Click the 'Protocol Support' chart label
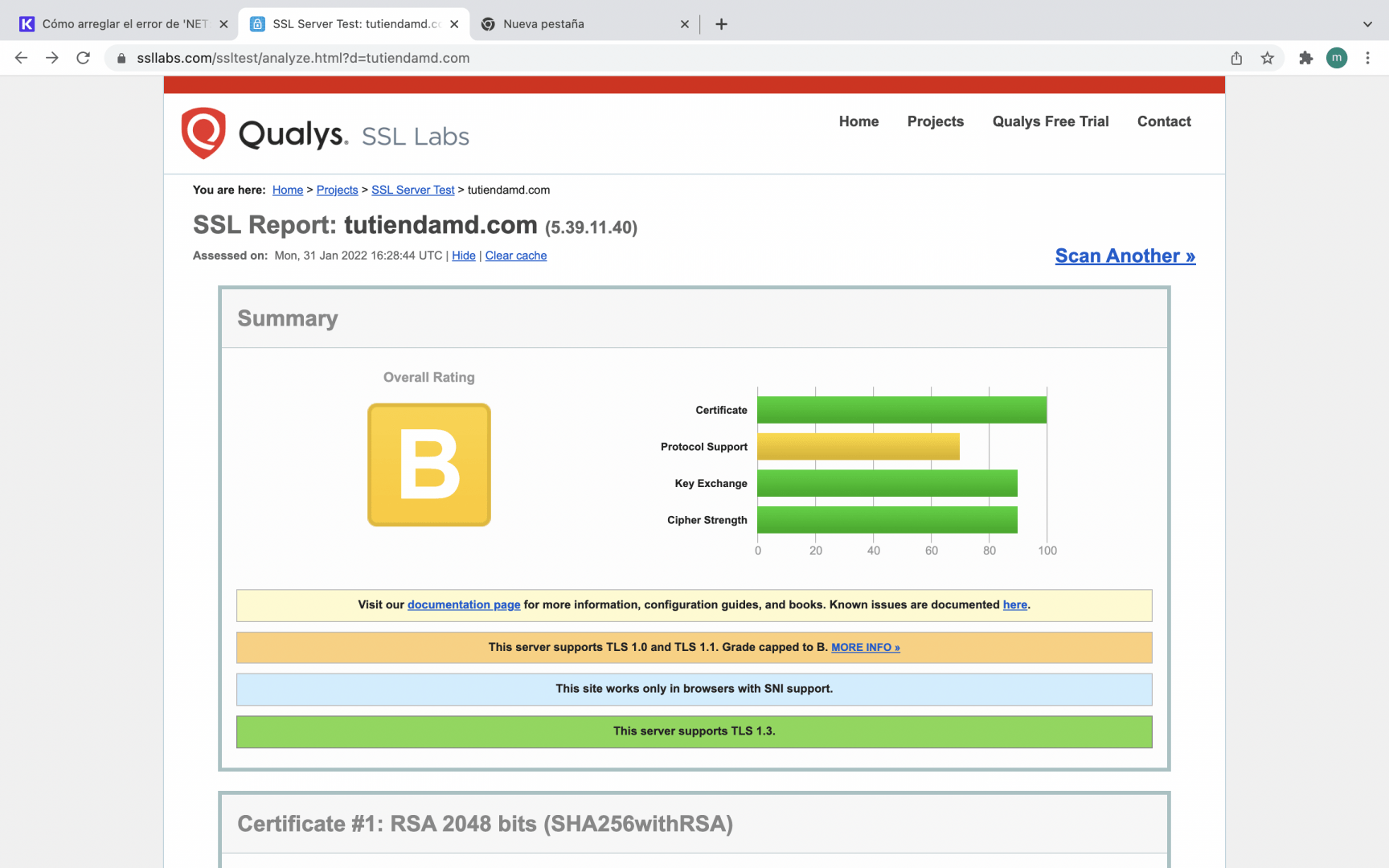This screenshot has height=868, width=1389. (x=704, y=447)
